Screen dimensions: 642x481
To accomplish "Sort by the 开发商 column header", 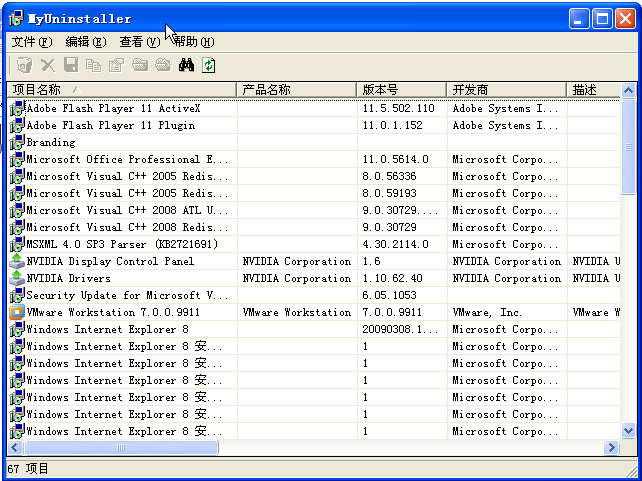I will tap(507, 90).
